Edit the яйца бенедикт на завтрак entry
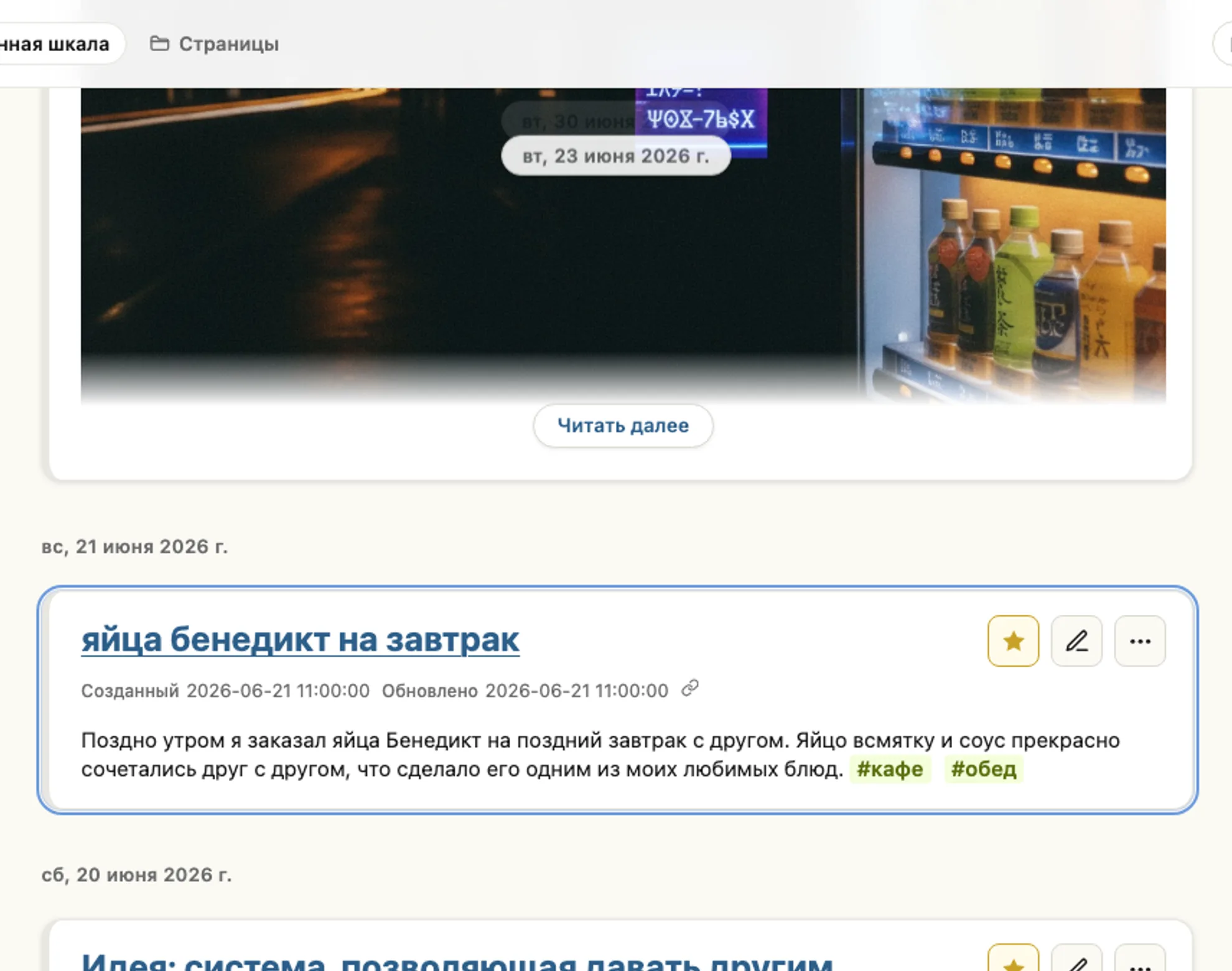Screen dimensions: 1232x971 pos(1076,641)
